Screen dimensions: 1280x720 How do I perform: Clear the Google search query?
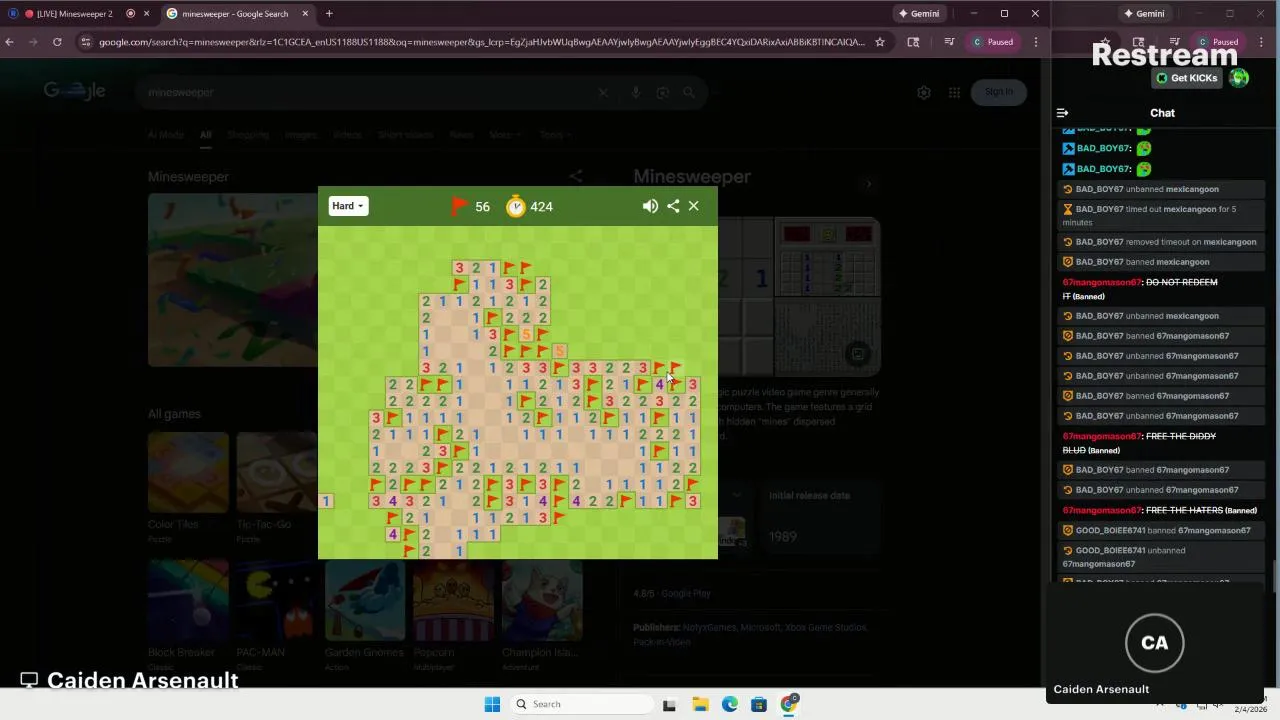(x=603, y=92)
